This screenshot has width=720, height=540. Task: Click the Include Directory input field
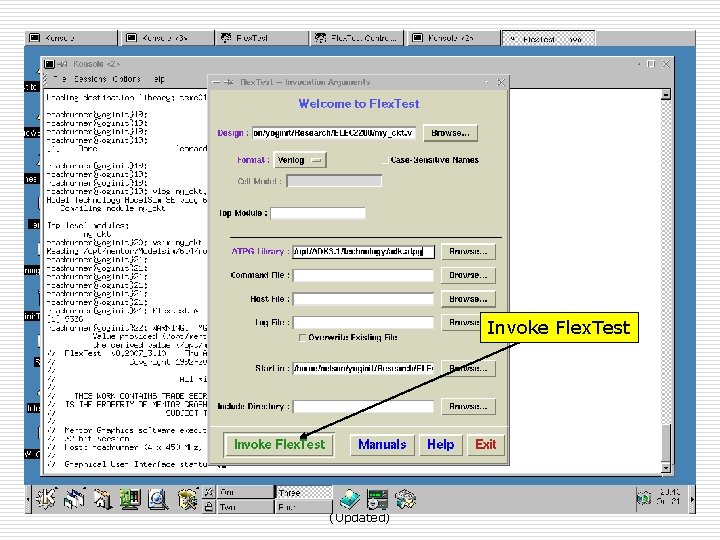[363, 406]
